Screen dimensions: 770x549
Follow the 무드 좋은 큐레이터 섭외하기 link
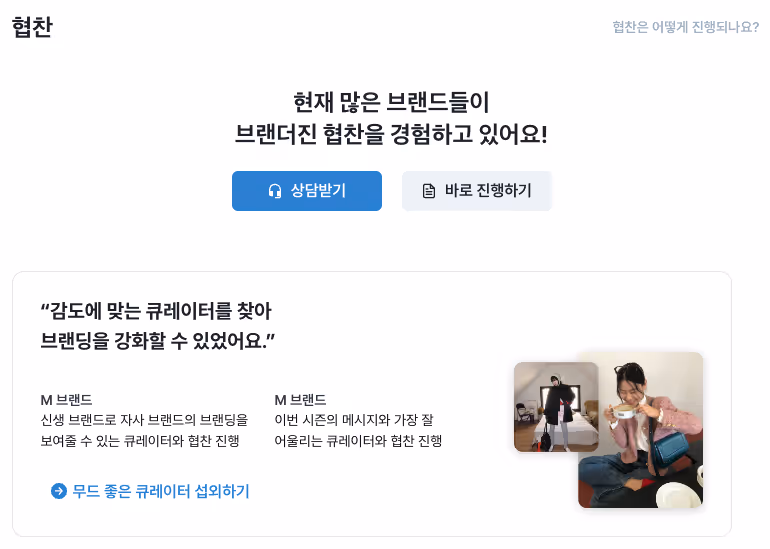coord(161,491)
